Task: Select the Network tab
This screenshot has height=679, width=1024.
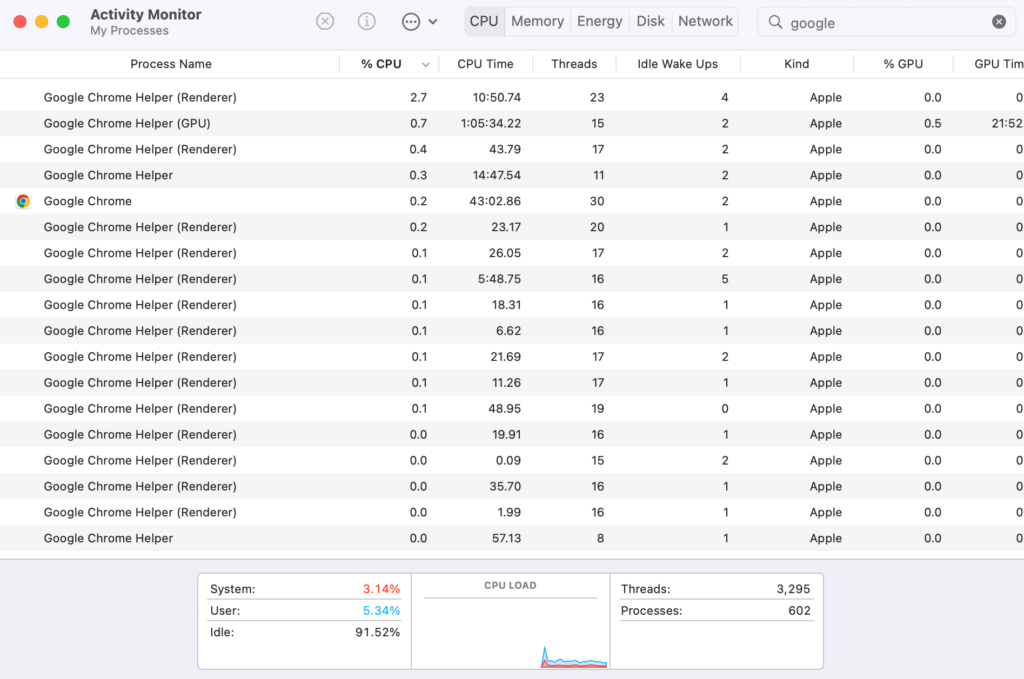Action: pos(705,21)
